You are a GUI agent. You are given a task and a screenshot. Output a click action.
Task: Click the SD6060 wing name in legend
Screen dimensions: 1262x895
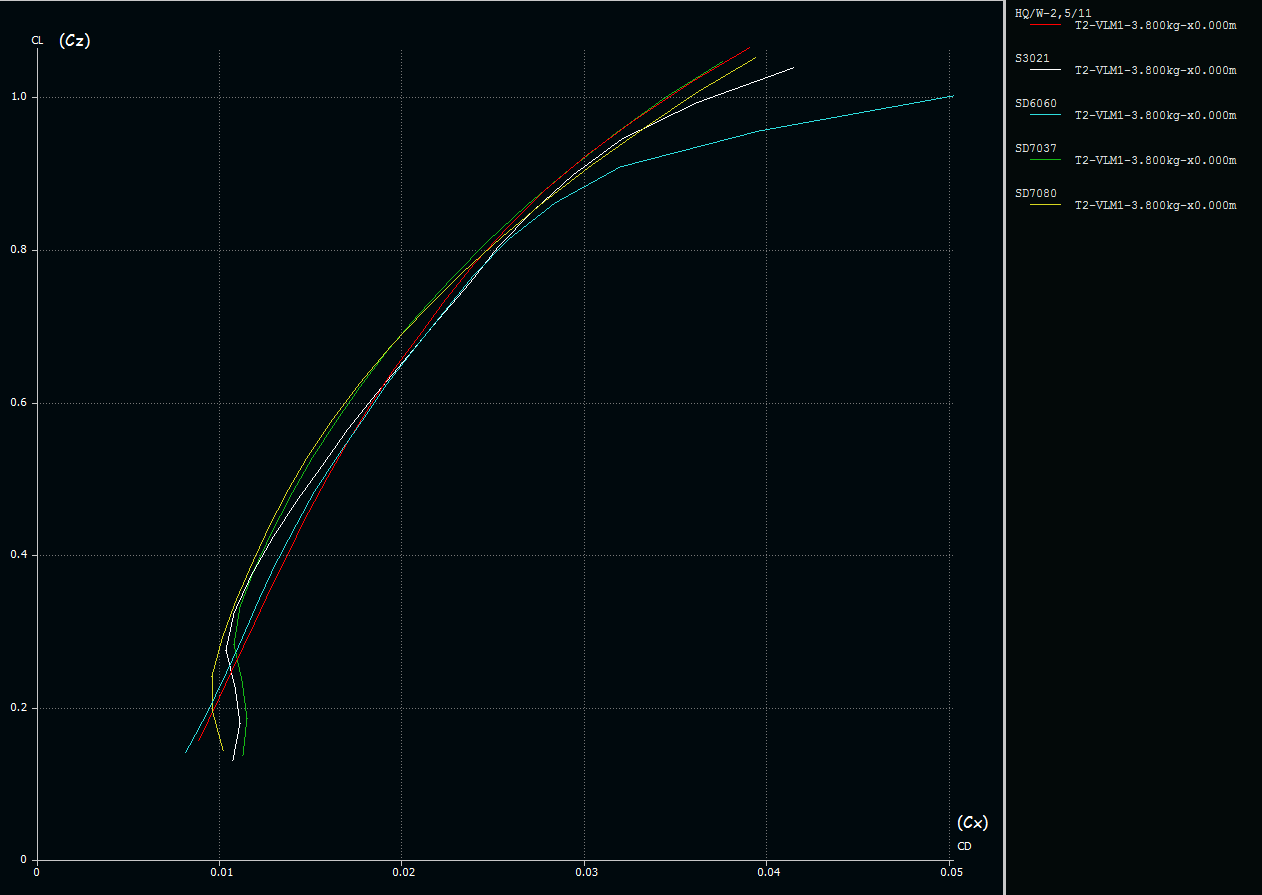1035,103
